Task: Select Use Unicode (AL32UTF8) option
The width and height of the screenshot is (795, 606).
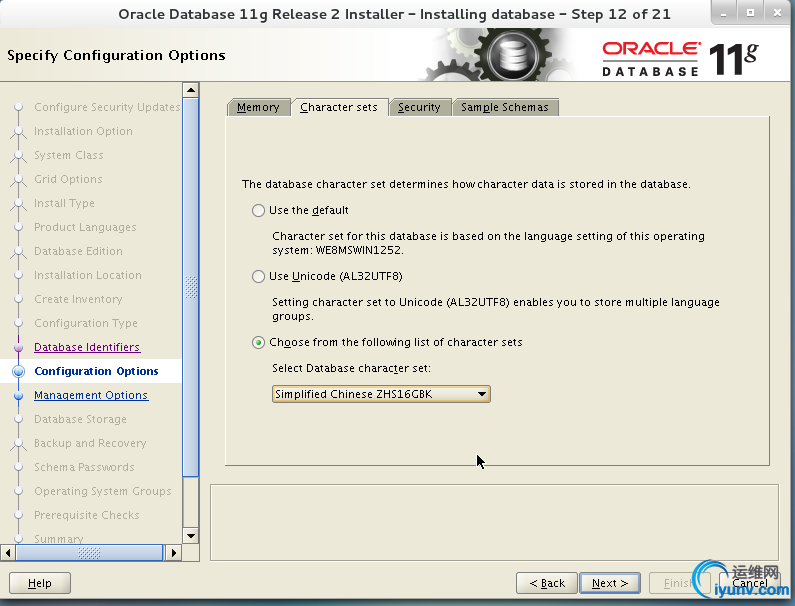Action: click(259, 276)
